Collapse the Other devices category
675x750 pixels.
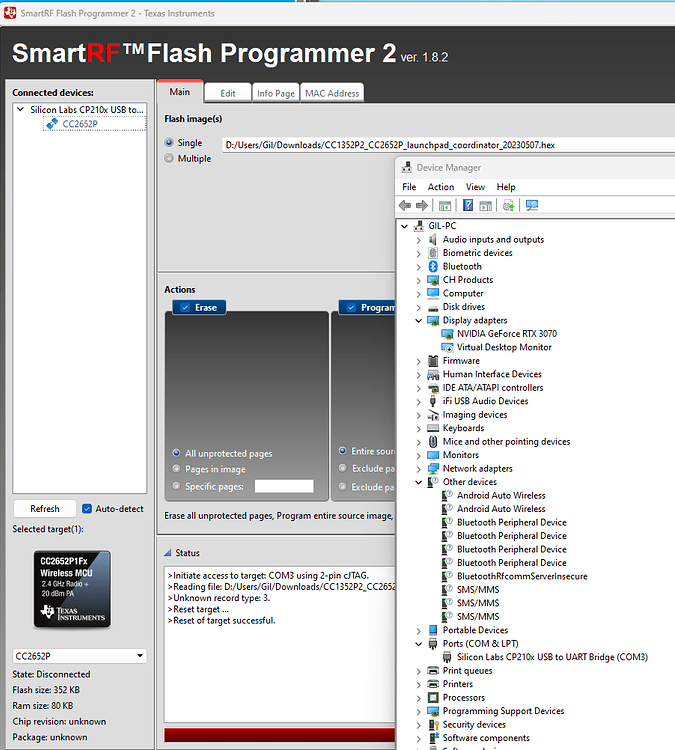click(x=419, y=482)
